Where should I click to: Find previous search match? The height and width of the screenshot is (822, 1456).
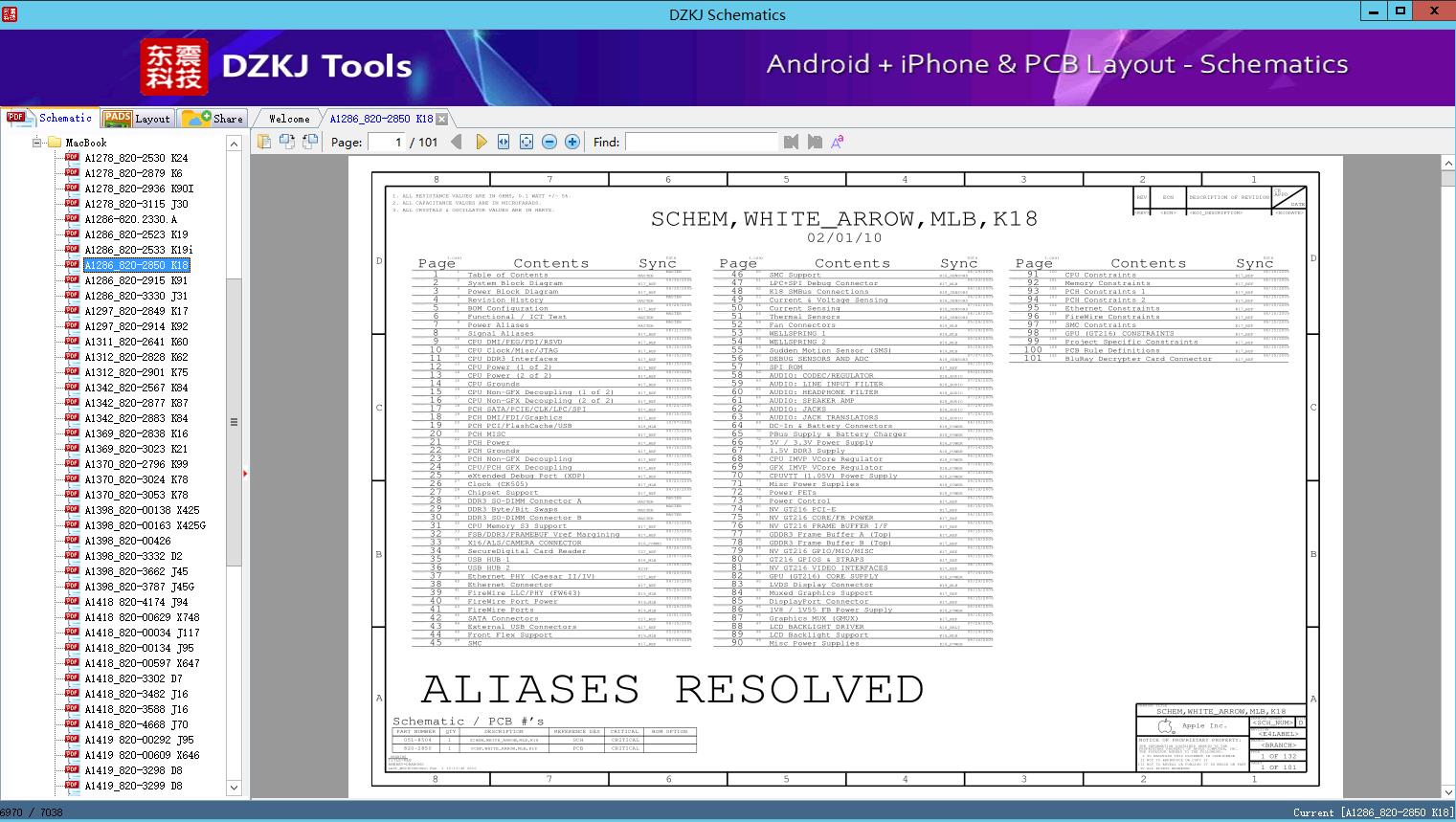791,142
